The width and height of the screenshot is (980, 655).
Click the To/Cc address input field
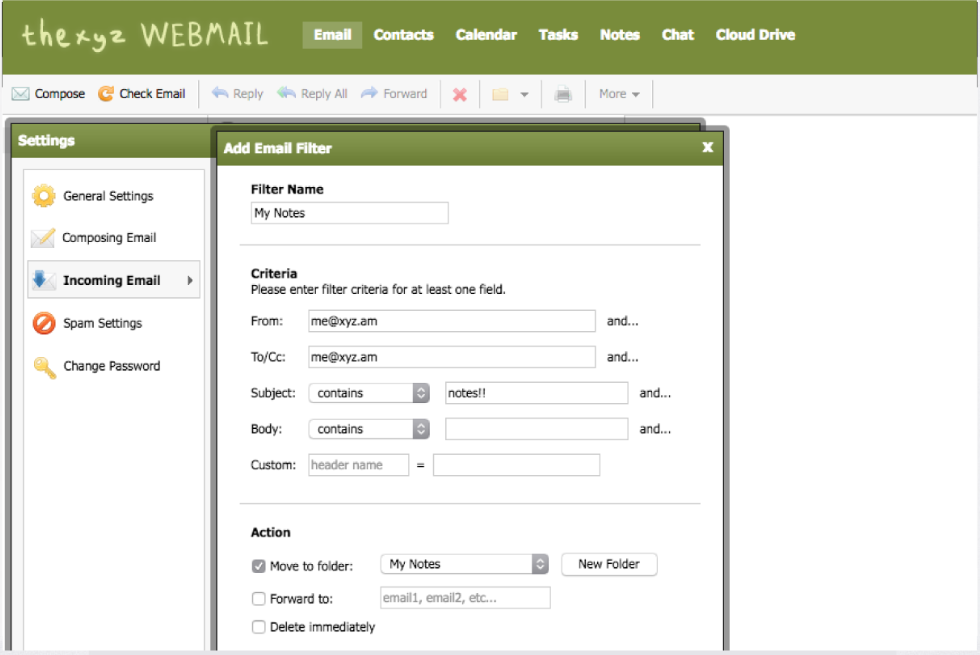(x=452, y=357)
